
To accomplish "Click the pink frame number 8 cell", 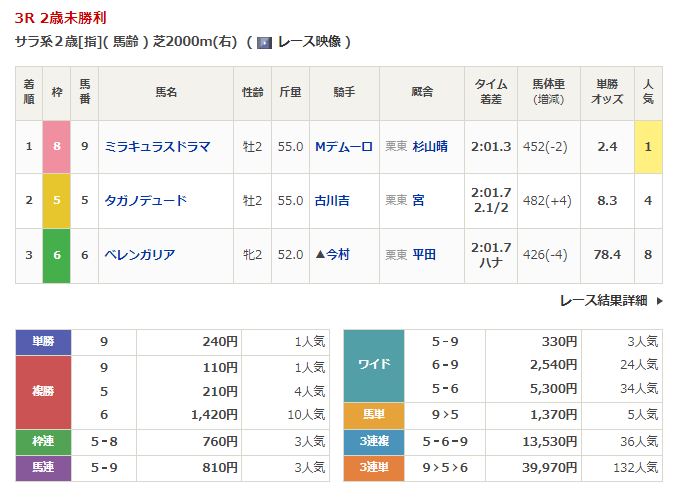I will click(x=57, y=147).
